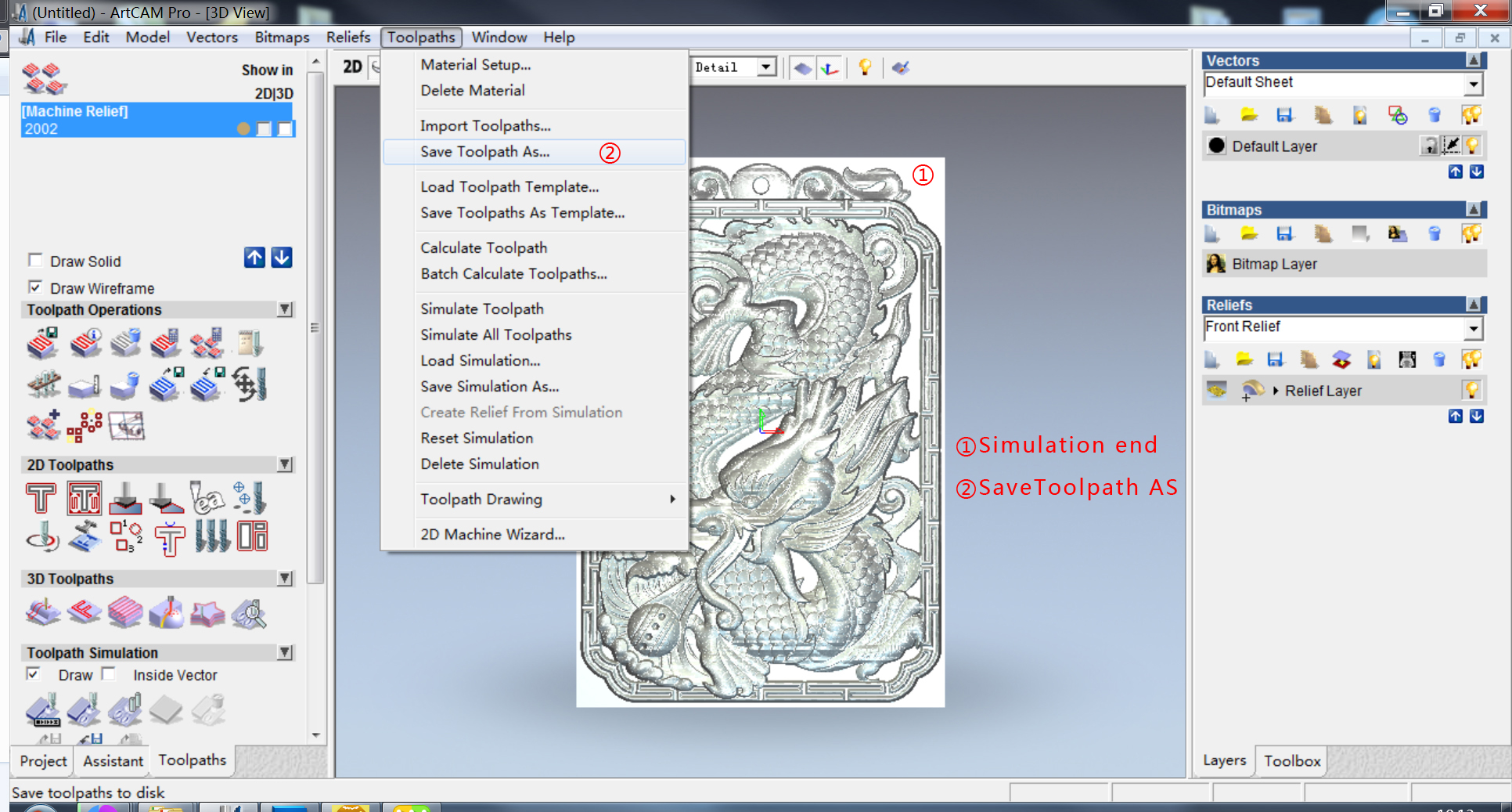Viewport: 1512px width, 812px height.
Task: Click the Save Toolpath icon in Toolpath Operations
Action: point(43,343)
